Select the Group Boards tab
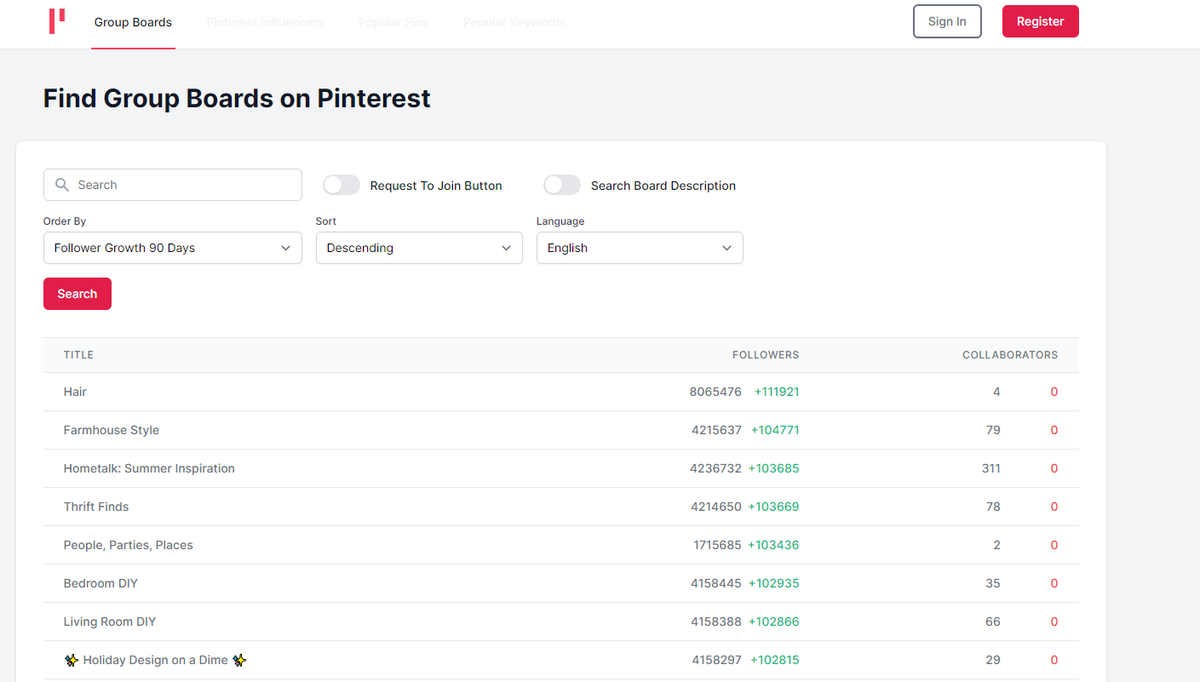The height and width of the screenshot is (682, 1200). [x=133, y=22]
